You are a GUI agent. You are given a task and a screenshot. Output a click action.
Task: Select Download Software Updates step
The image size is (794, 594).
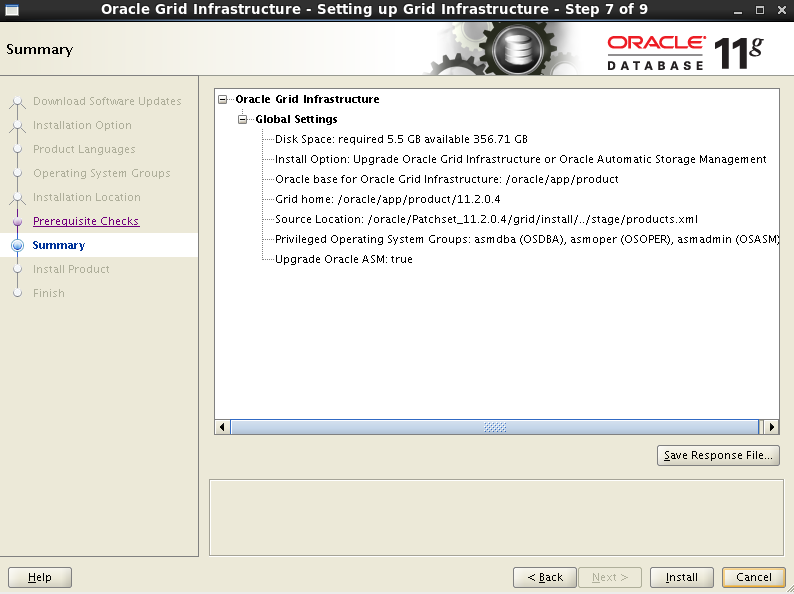(x=107, y=101)
